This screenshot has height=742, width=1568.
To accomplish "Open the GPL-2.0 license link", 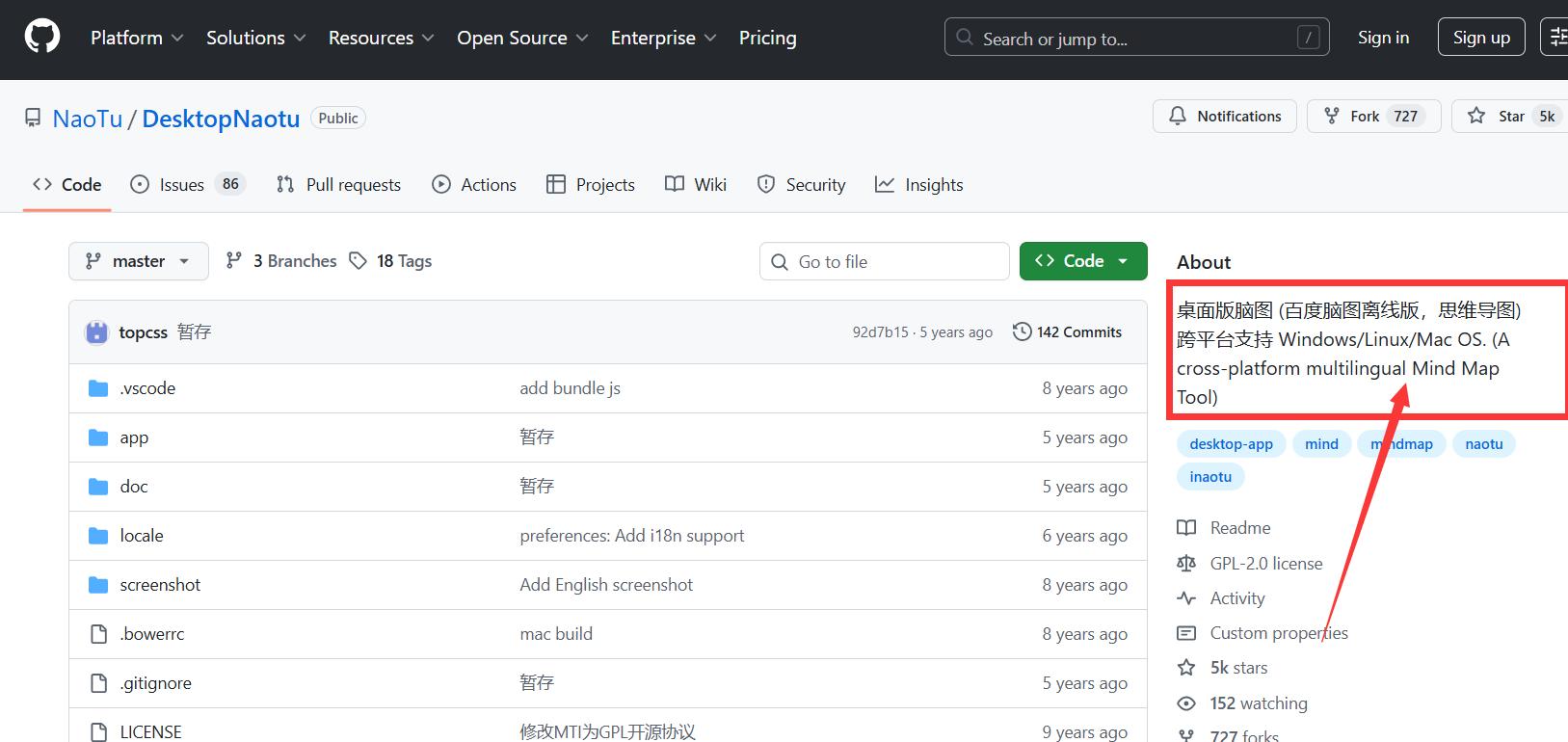I will (1265, 564).
